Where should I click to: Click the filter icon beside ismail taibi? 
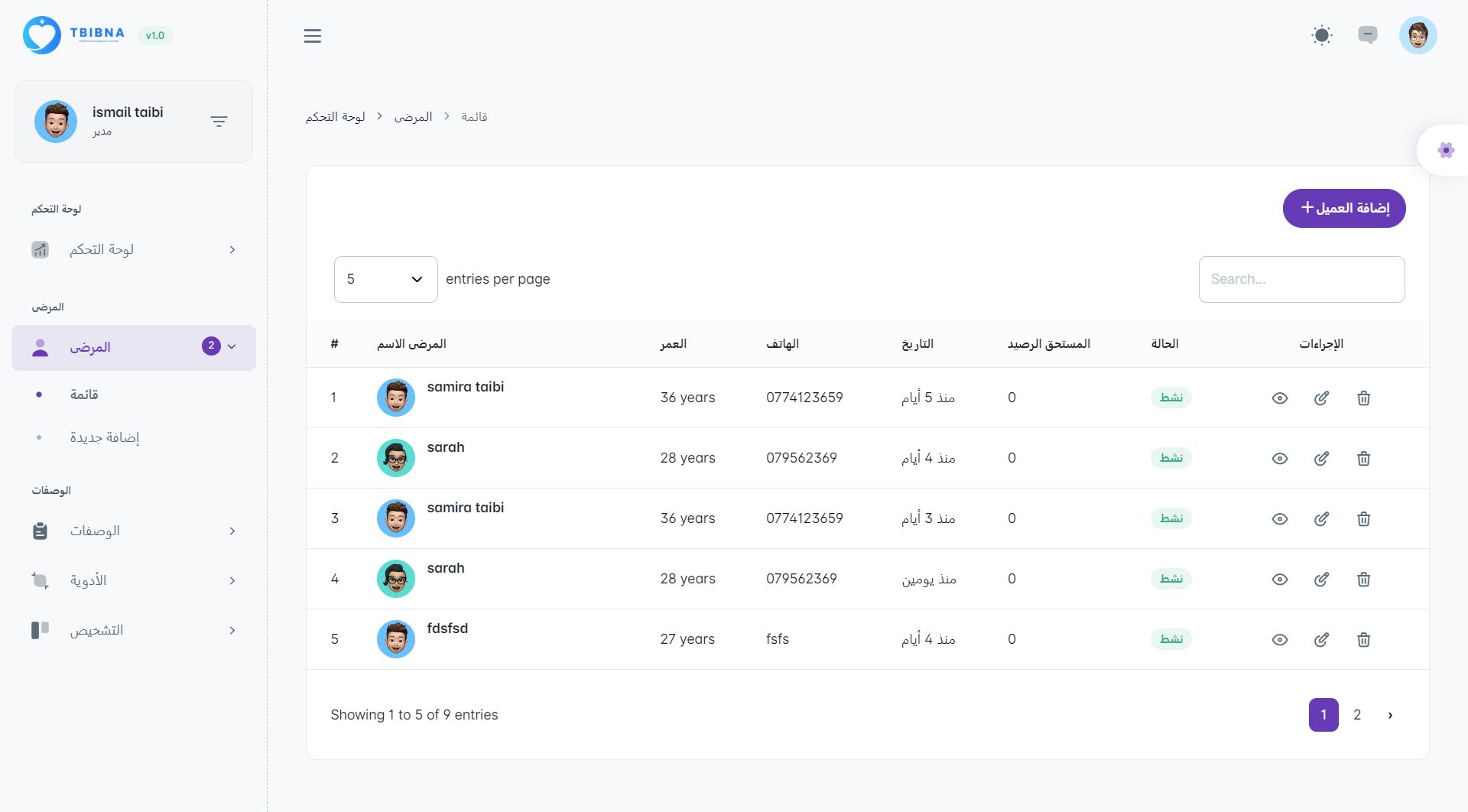tap(219, 122)
